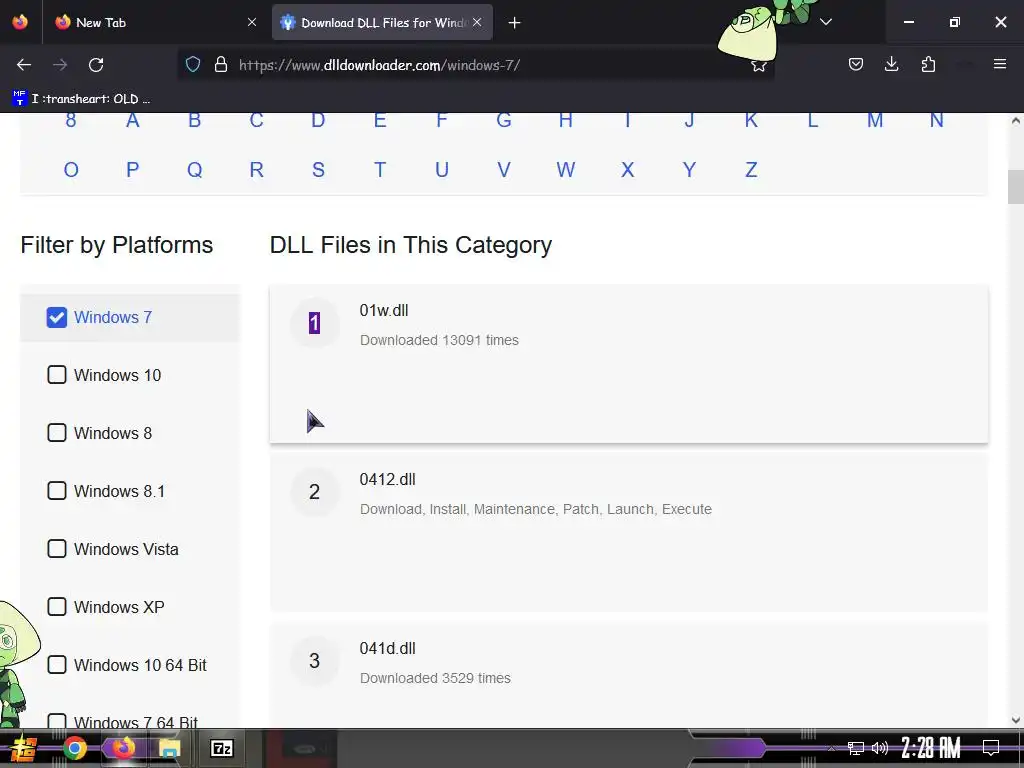The width and height of the screenshot is (1024, 768).
Task: Bookmark this page with the star
Action: (758, 65)
